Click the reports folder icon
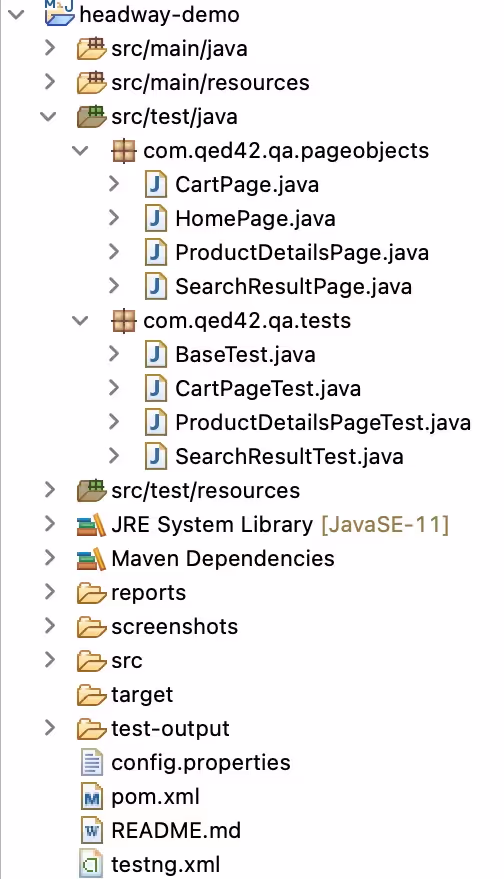The image size is (504, 879). 91,594
